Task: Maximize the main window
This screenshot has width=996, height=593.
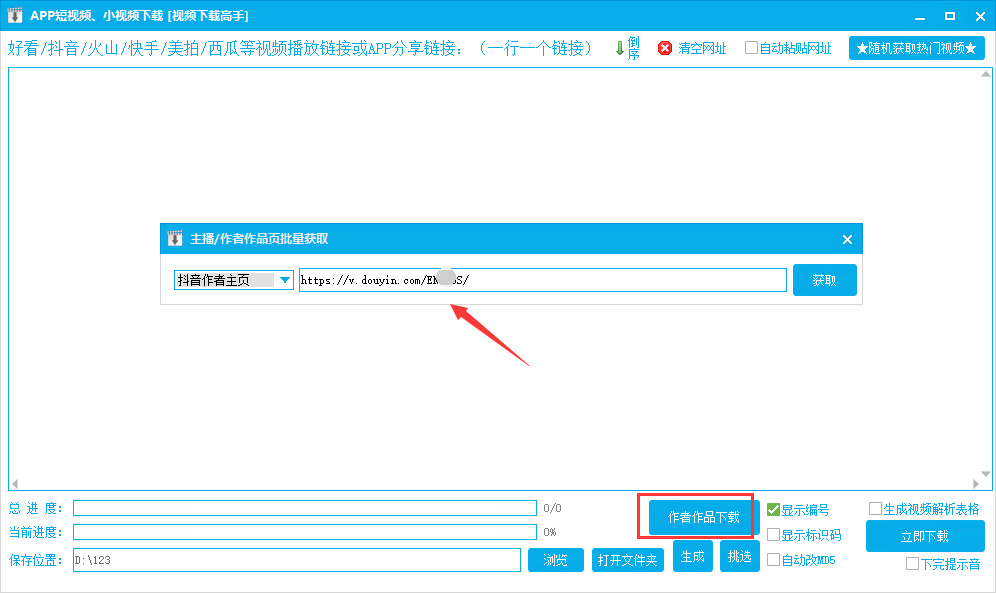Action: coord(950,17)
